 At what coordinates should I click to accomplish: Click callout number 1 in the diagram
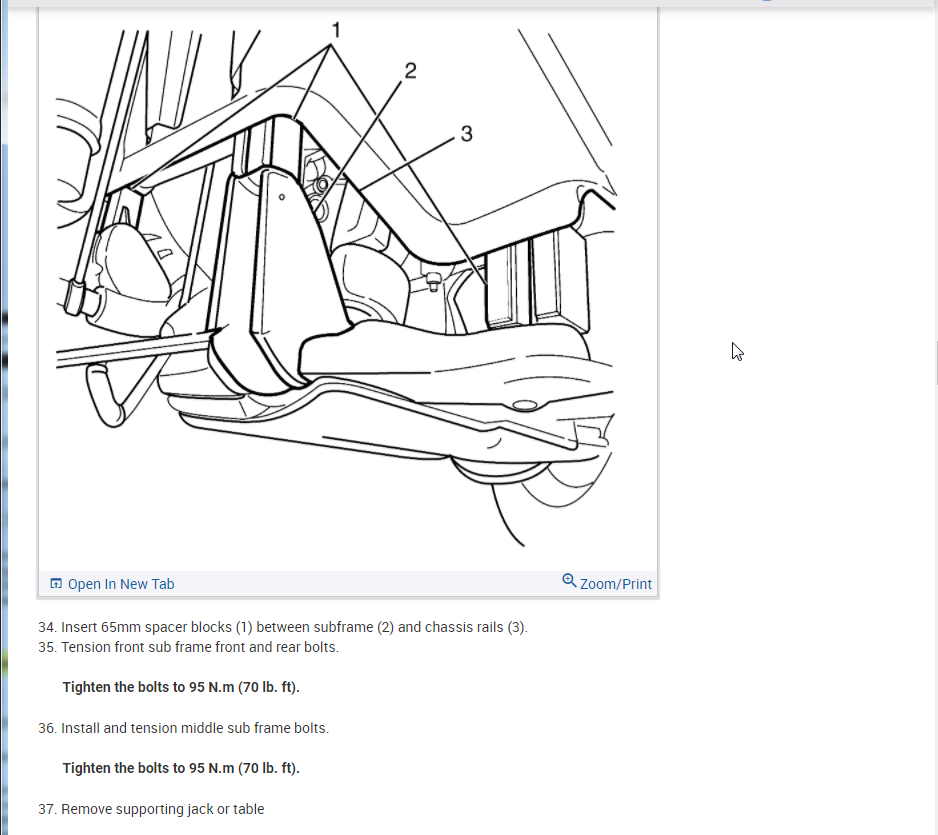pyautogui.click(x=336, y=30)
